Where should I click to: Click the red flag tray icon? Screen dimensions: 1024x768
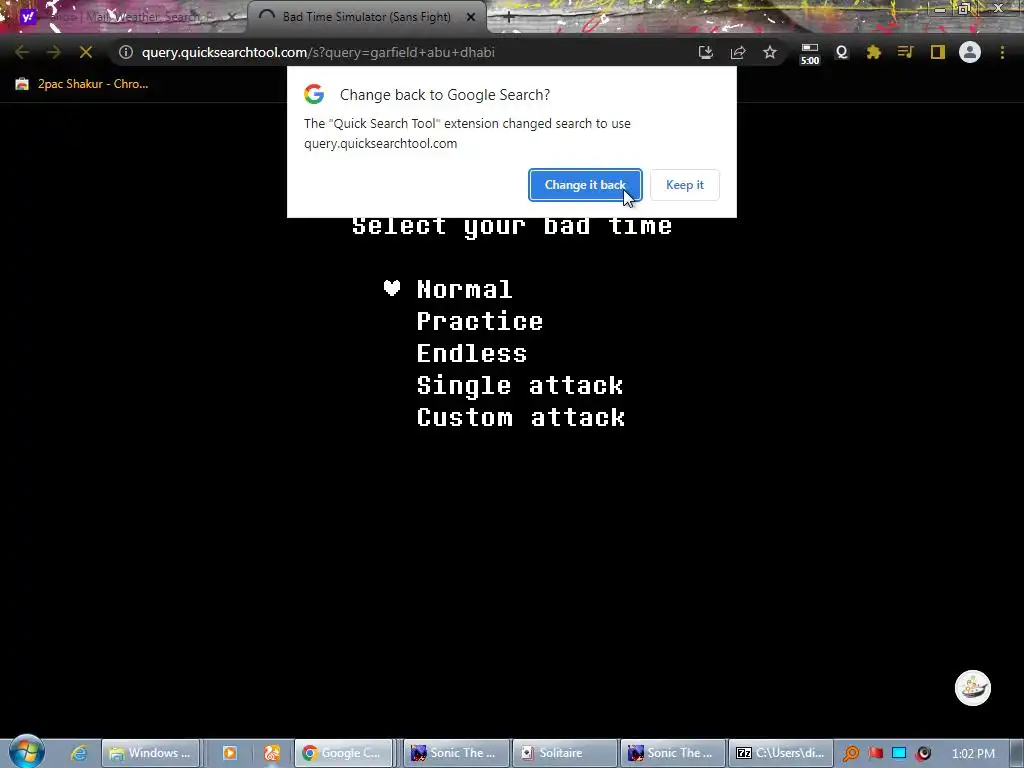click(876, 754)
